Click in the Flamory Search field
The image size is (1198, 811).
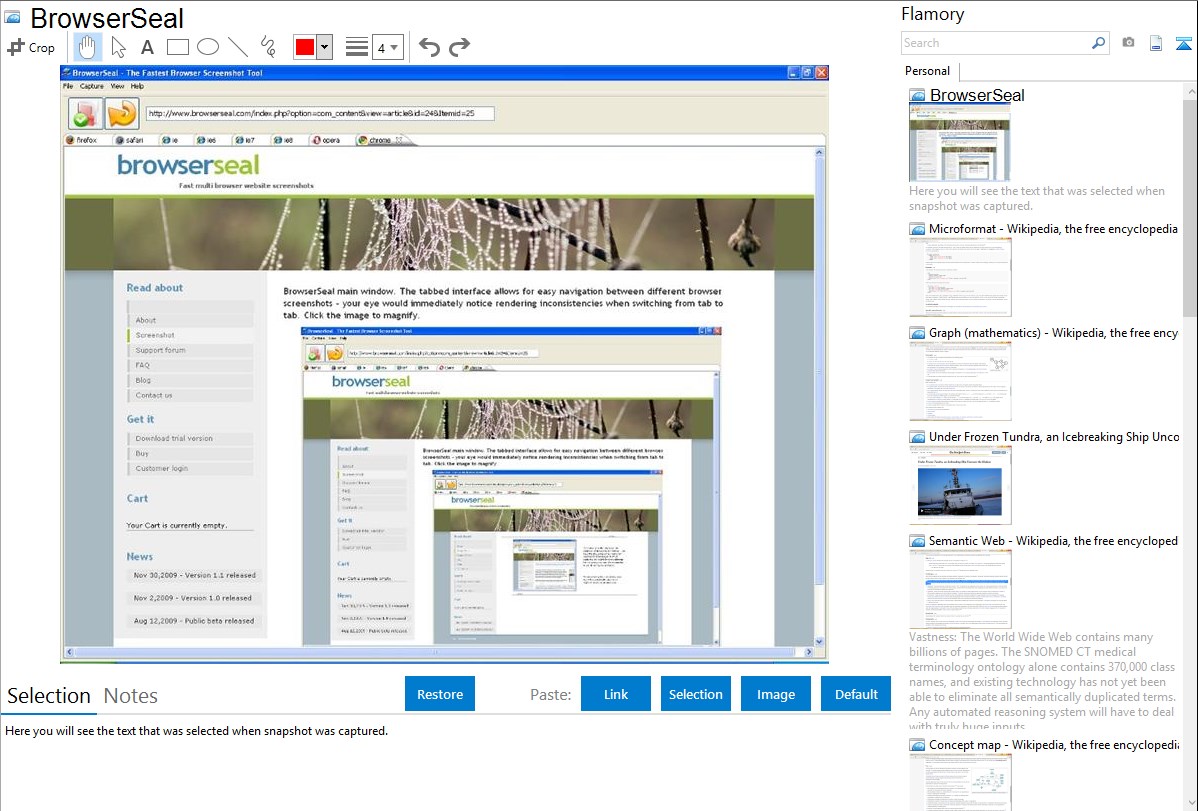point(995,43)
